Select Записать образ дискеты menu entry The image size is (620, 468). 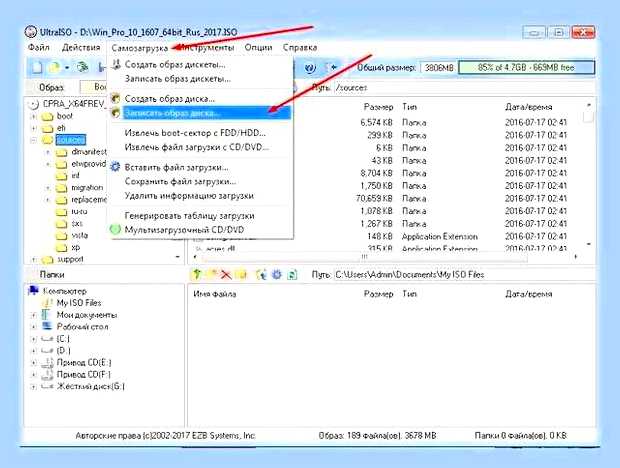click(x=200, y=79)
